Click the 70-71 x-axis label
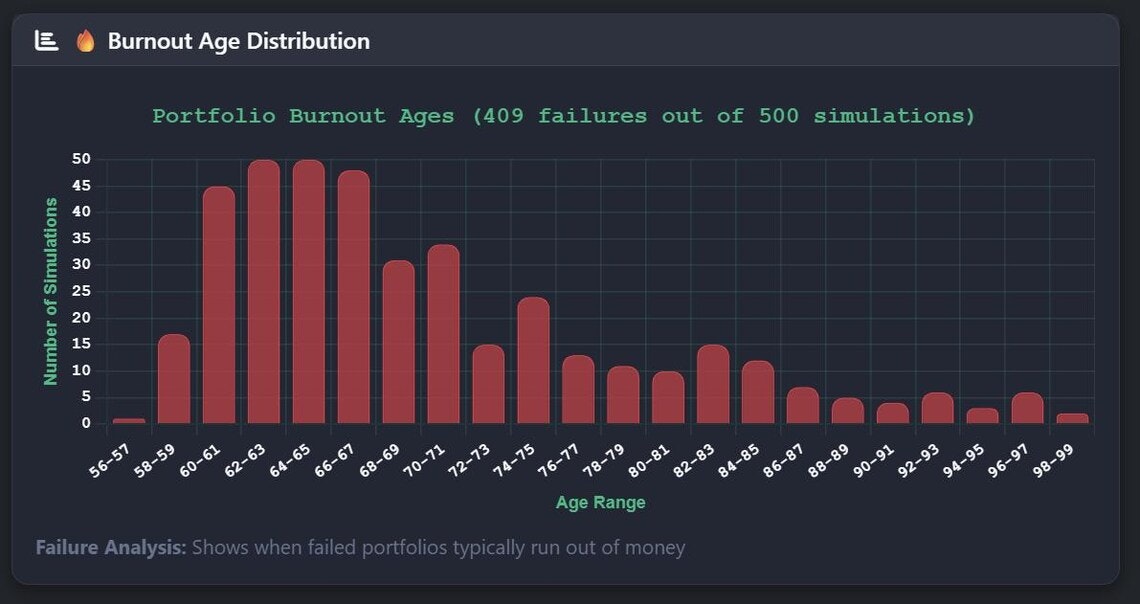This screenshot has width=1140, height=604. pyautogui.click(x=425, y=461)
